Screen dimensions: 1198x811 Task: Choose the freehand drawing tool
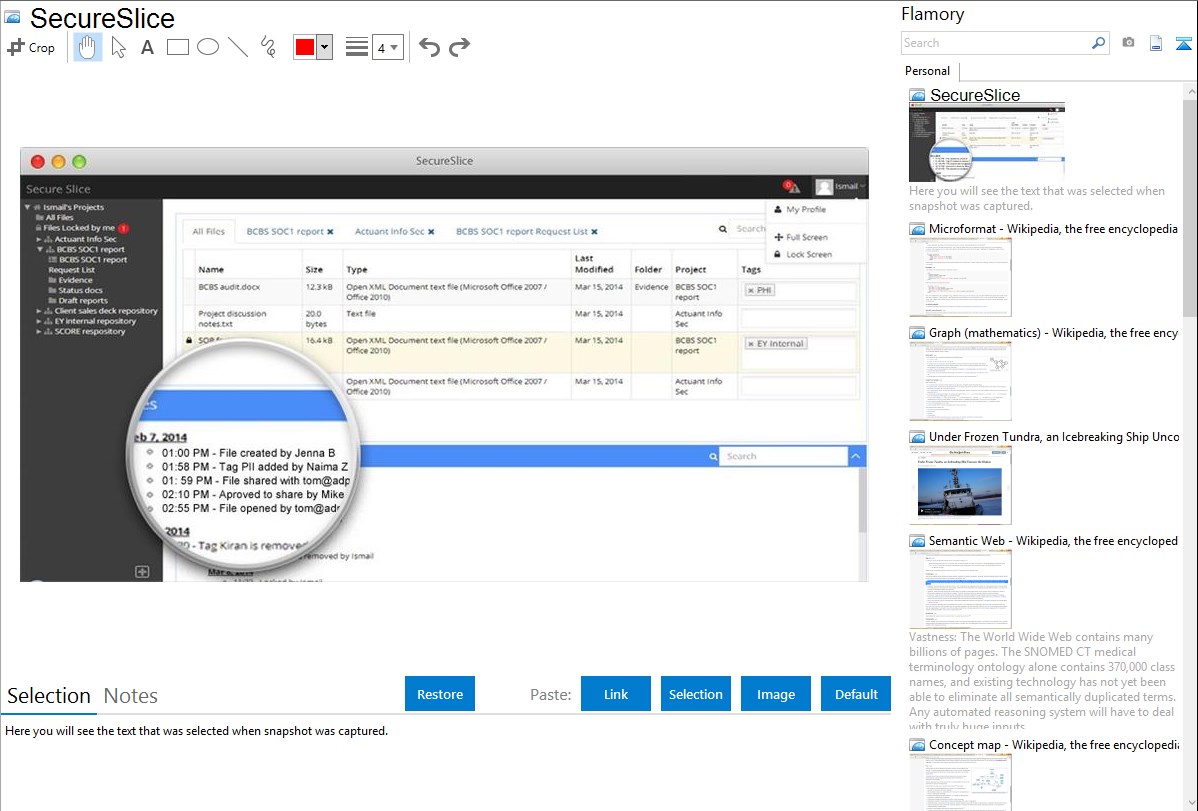268,47
